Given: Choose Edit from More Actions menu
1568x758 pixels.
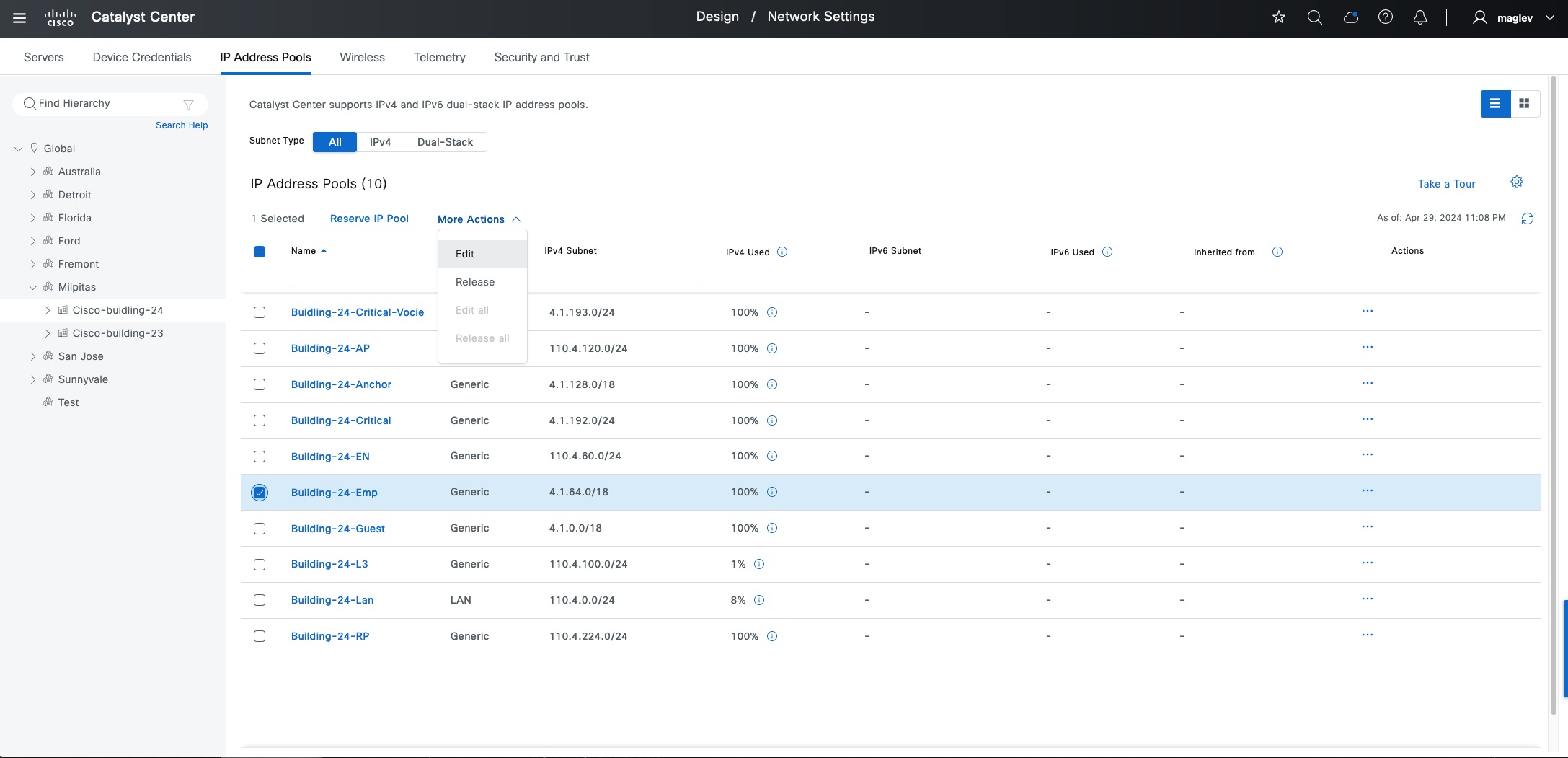Looking at the screenshot, I should point(482,254).
